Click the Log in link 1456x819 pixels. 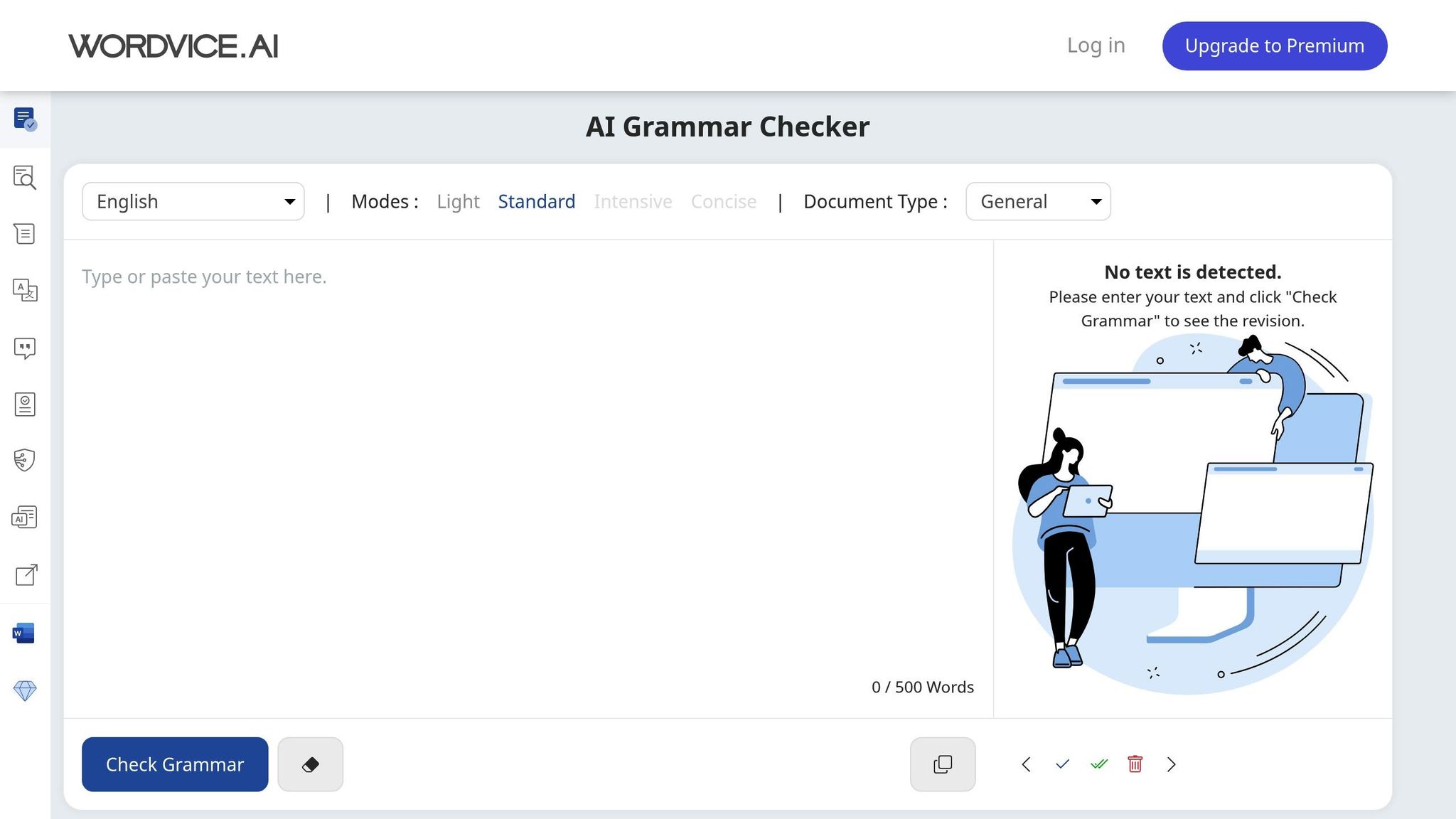pyautogui.click(x=1095, y=45)
